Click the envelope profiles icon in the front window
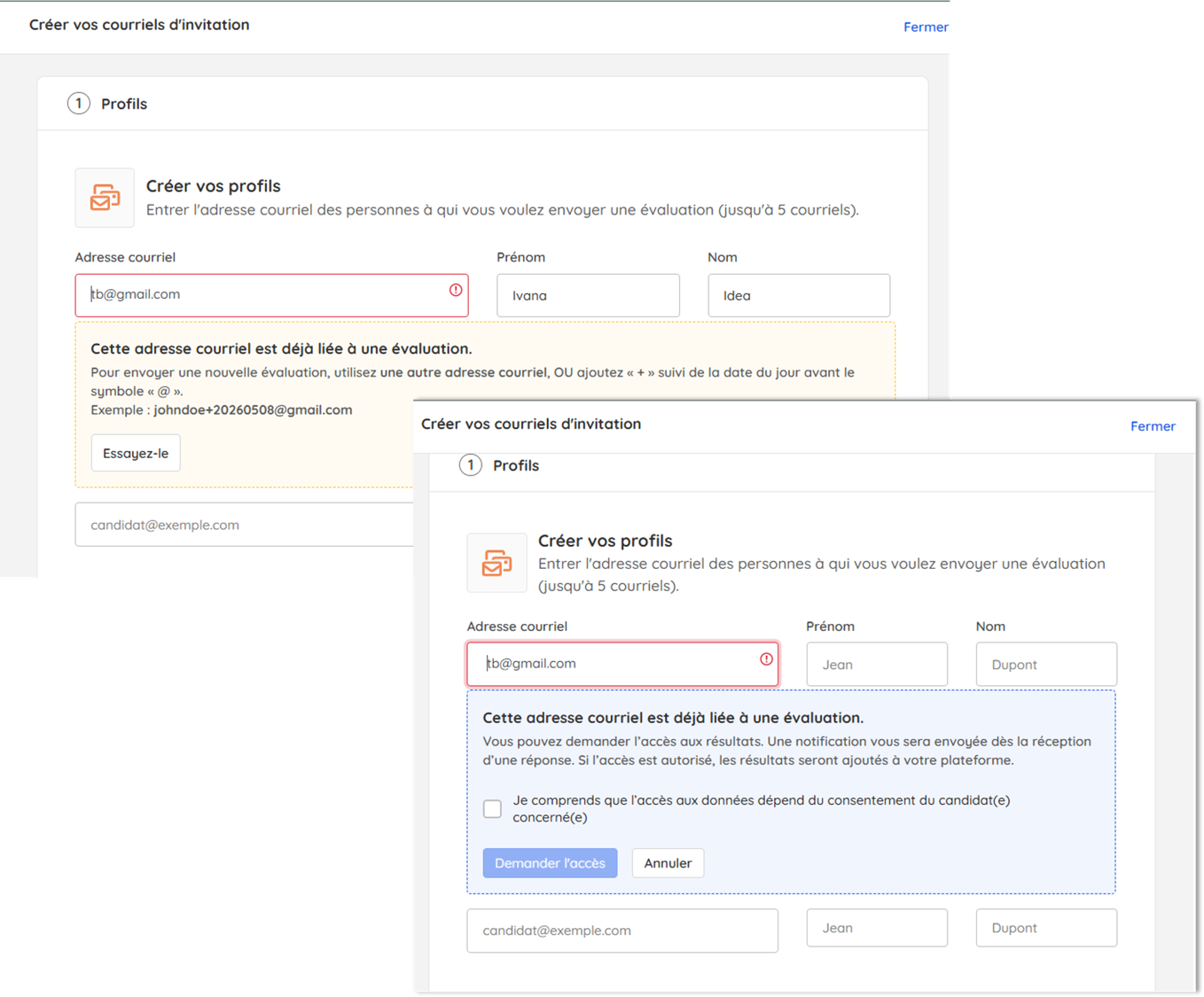 (496, 563)
